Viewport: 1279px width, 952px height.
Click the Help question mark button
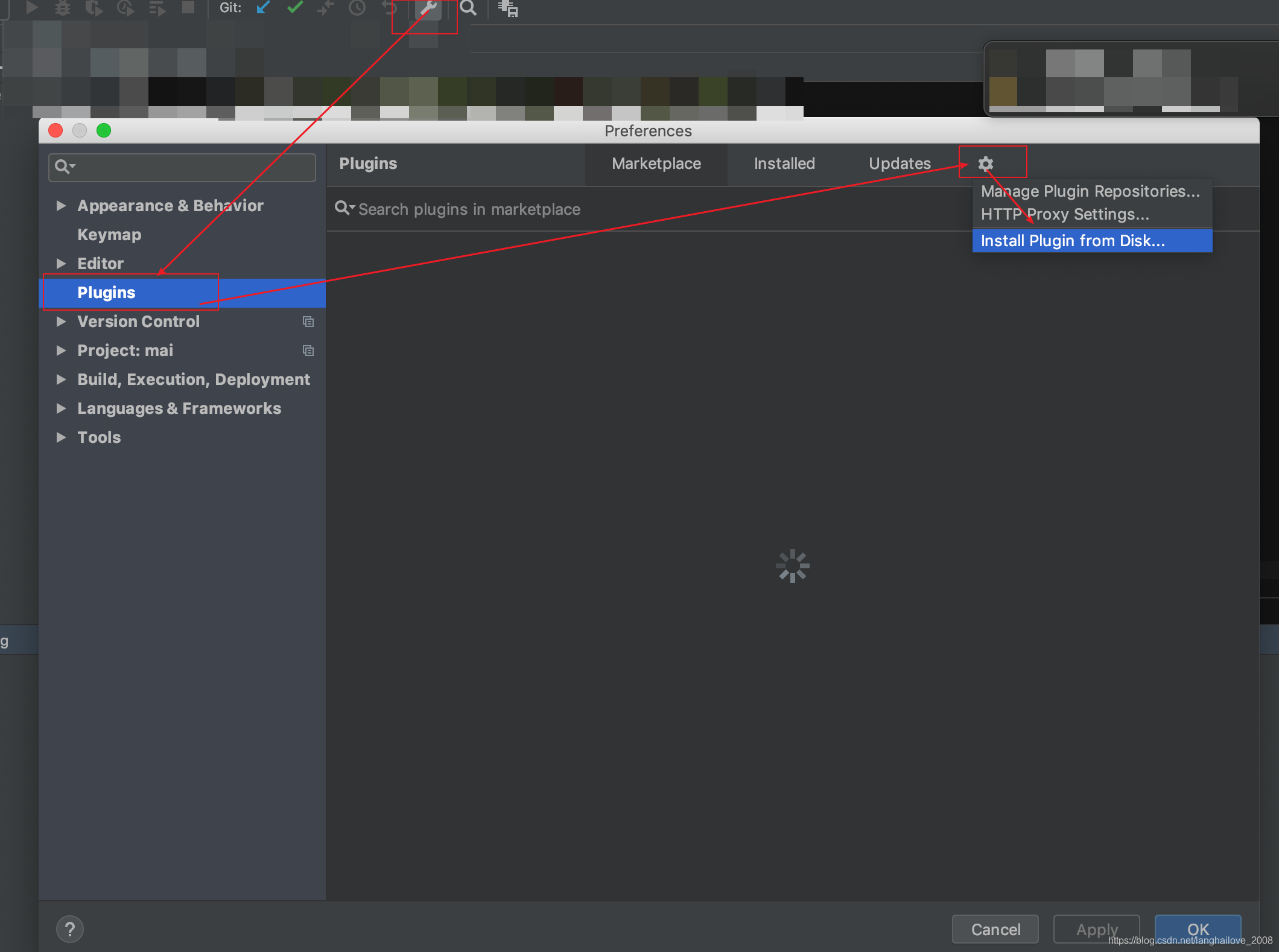click(x=70, y=929)
